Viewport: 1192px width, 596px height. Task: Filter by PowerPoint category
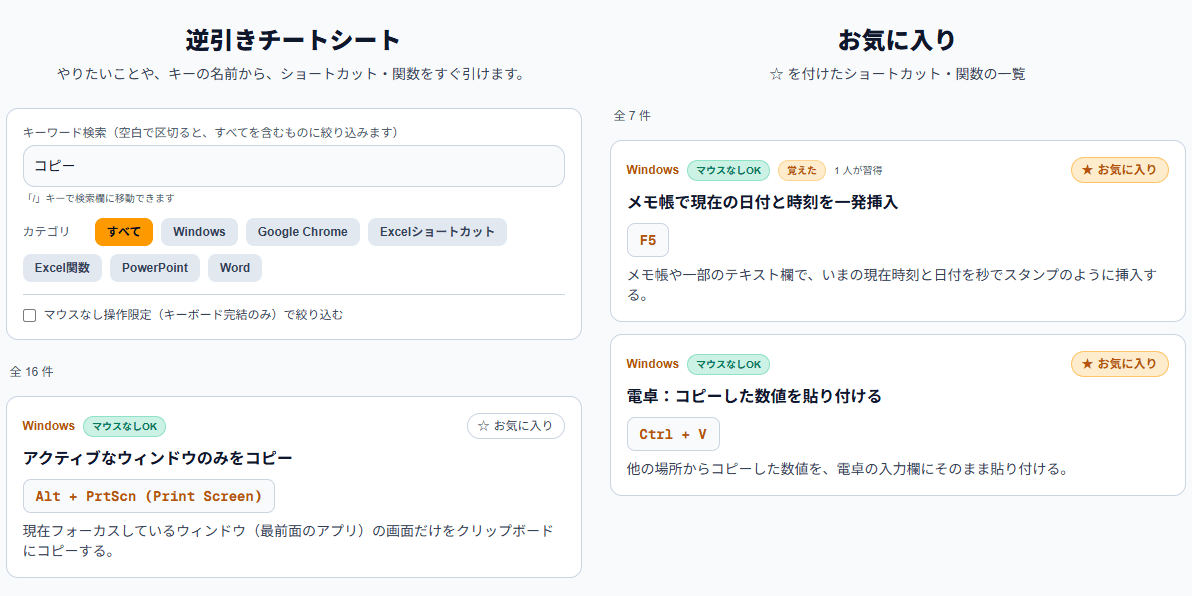(155, 268)
